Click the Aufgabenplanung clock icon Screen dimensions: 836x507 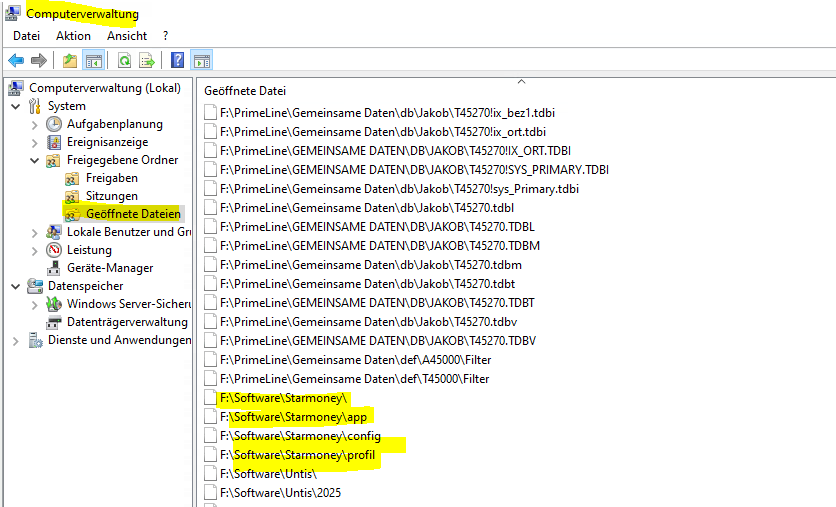point(54,124)
